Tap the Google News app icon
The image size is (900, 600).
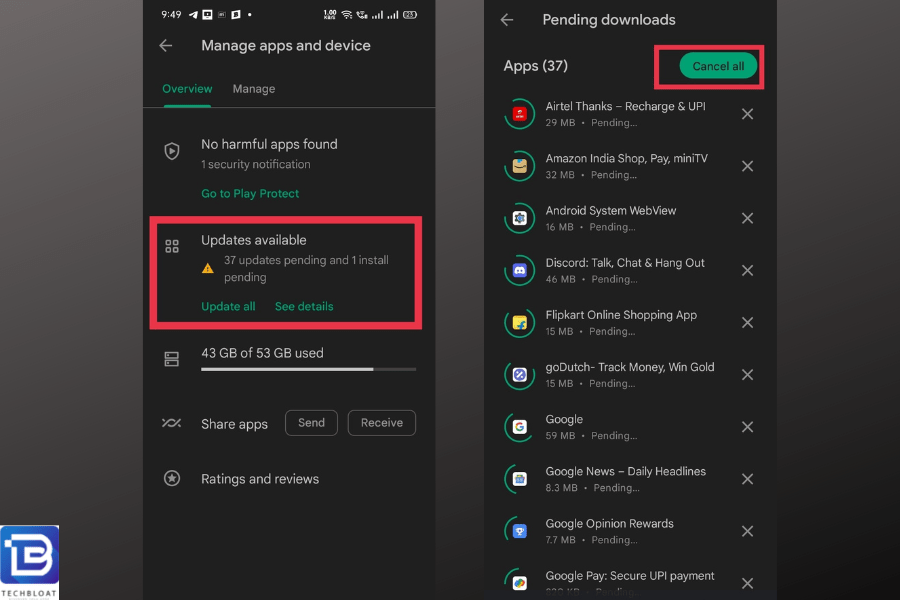tap(519, 479)
